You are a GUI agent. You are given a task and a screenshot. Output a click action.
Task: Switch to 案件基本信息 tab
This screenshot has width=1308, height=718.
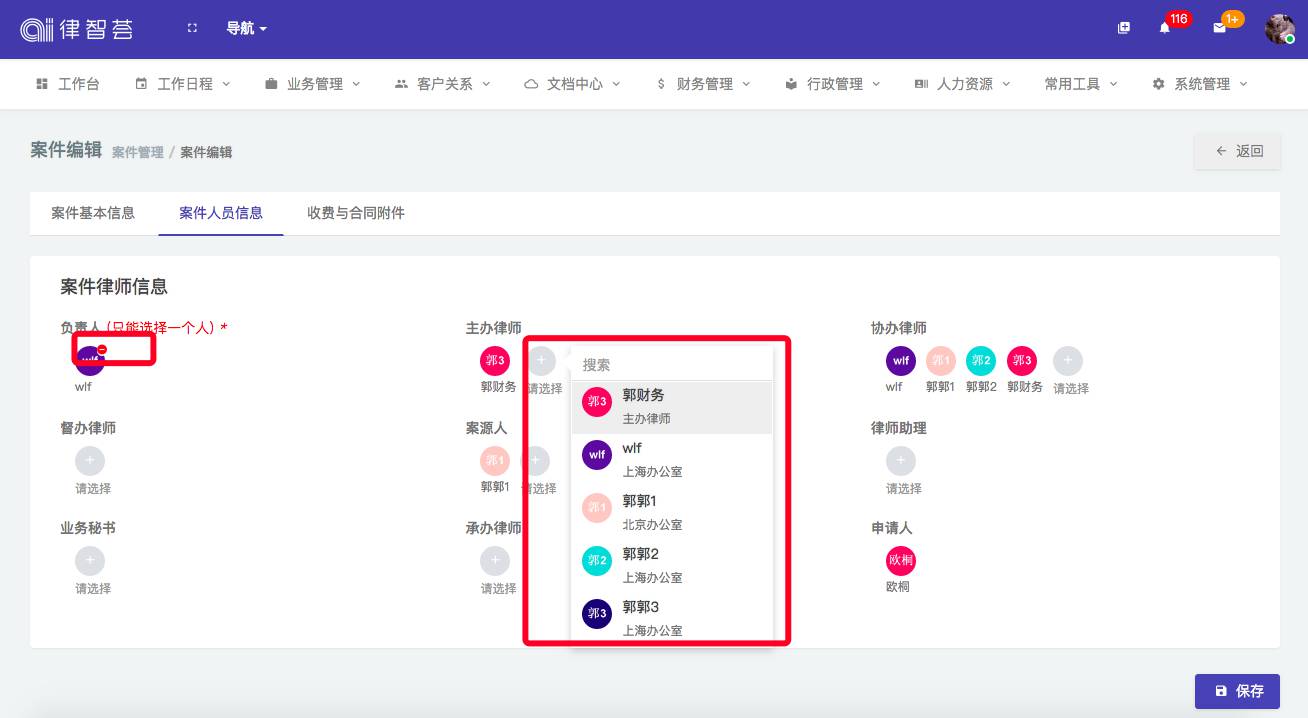[x=93, y=213]
